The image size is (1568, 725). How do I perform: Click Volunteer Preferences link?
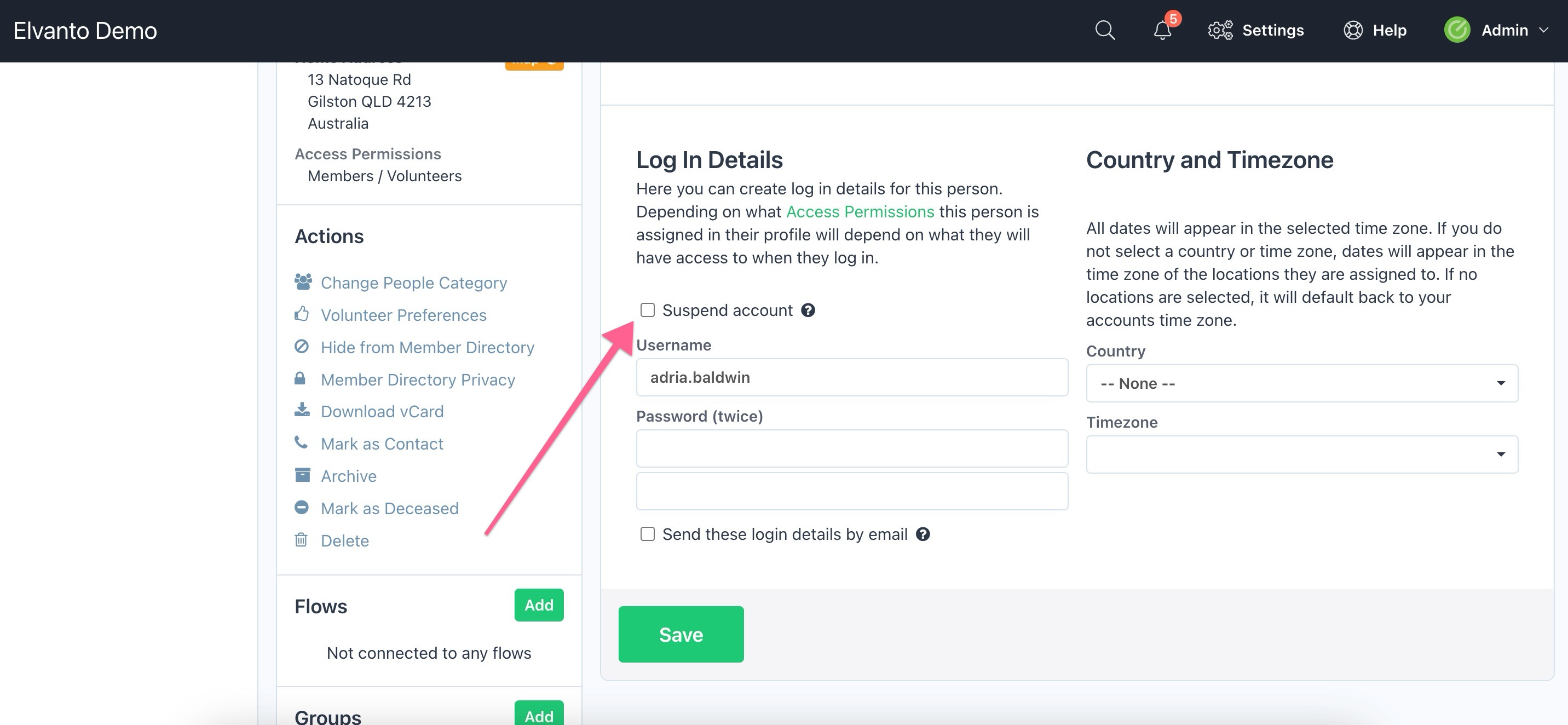point(403,315)
